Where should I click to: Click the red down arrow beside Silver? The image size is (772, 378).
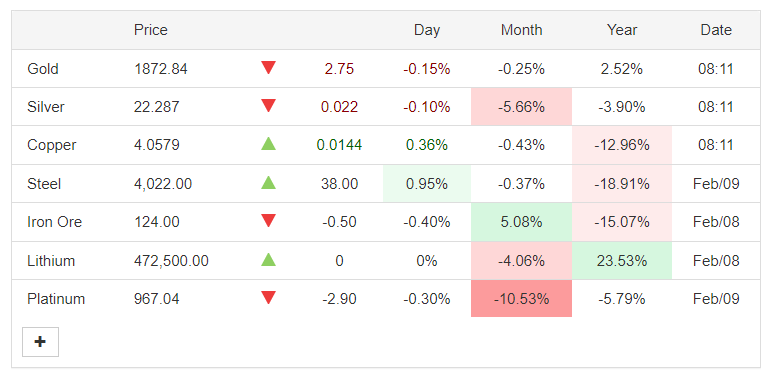click(268, 106)
